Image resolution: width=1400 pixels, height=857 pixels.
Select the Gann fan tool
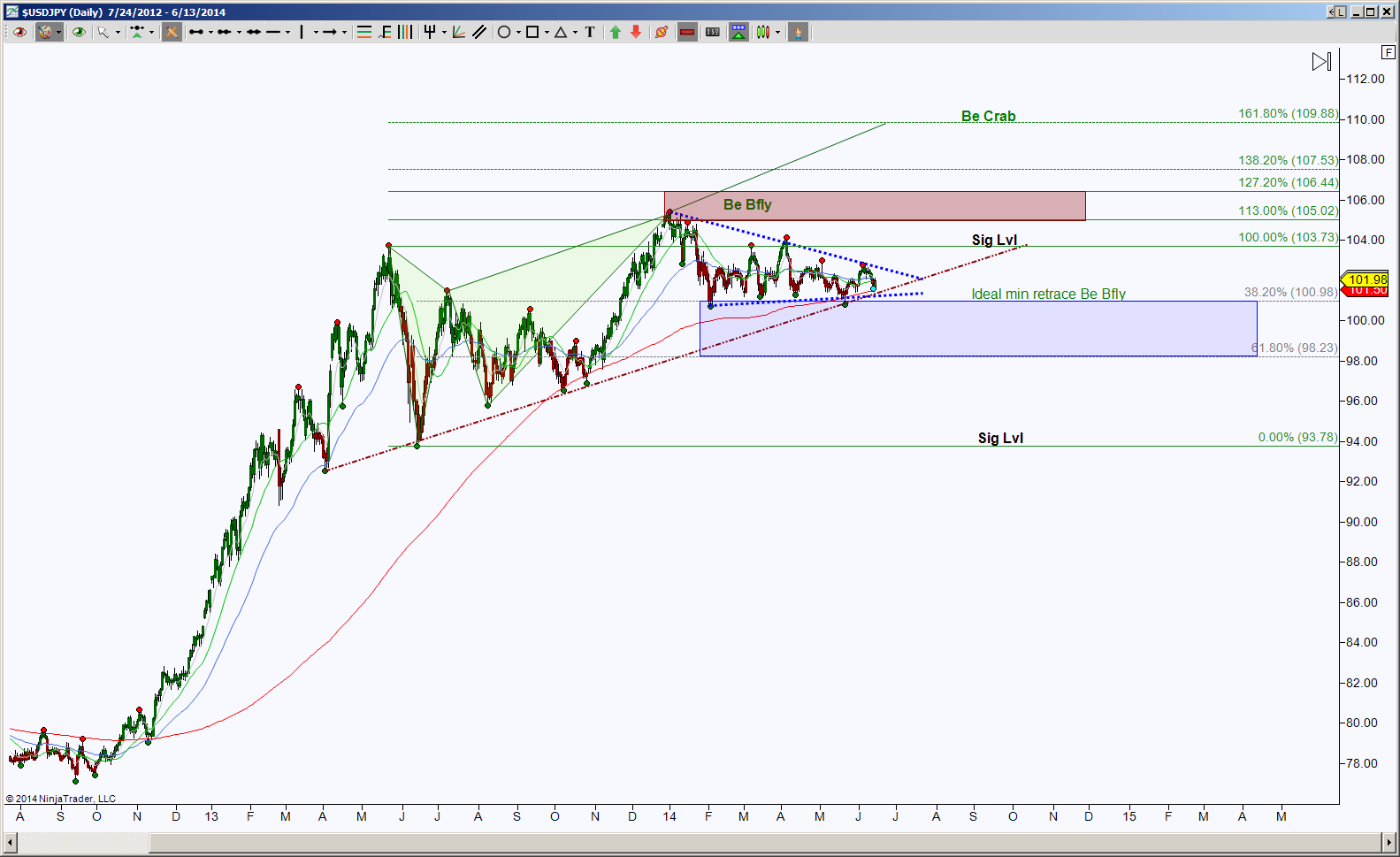click(x=458, y=32)
